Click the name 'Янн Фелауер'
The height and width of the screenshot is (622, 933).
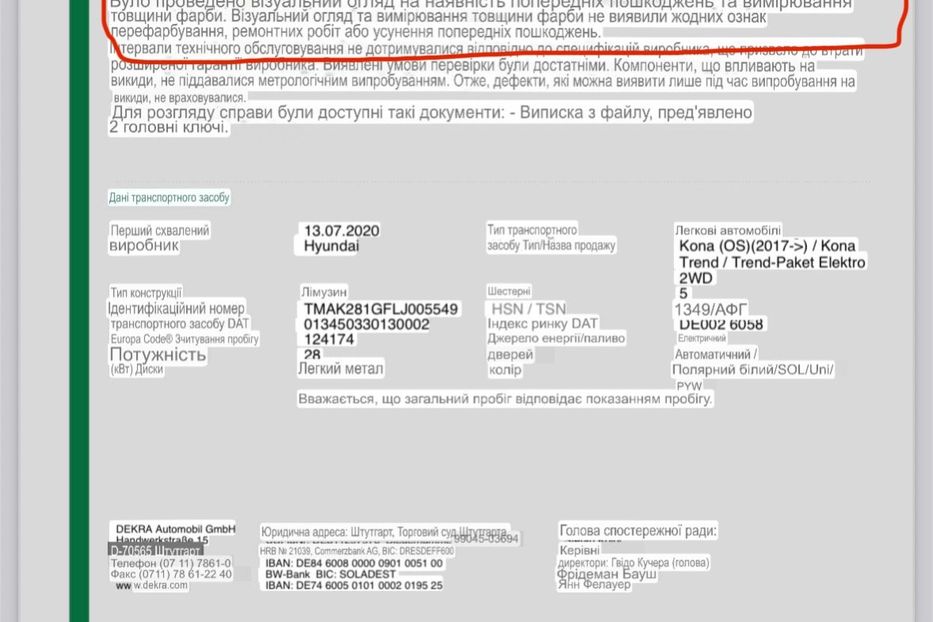coord(594,585)
